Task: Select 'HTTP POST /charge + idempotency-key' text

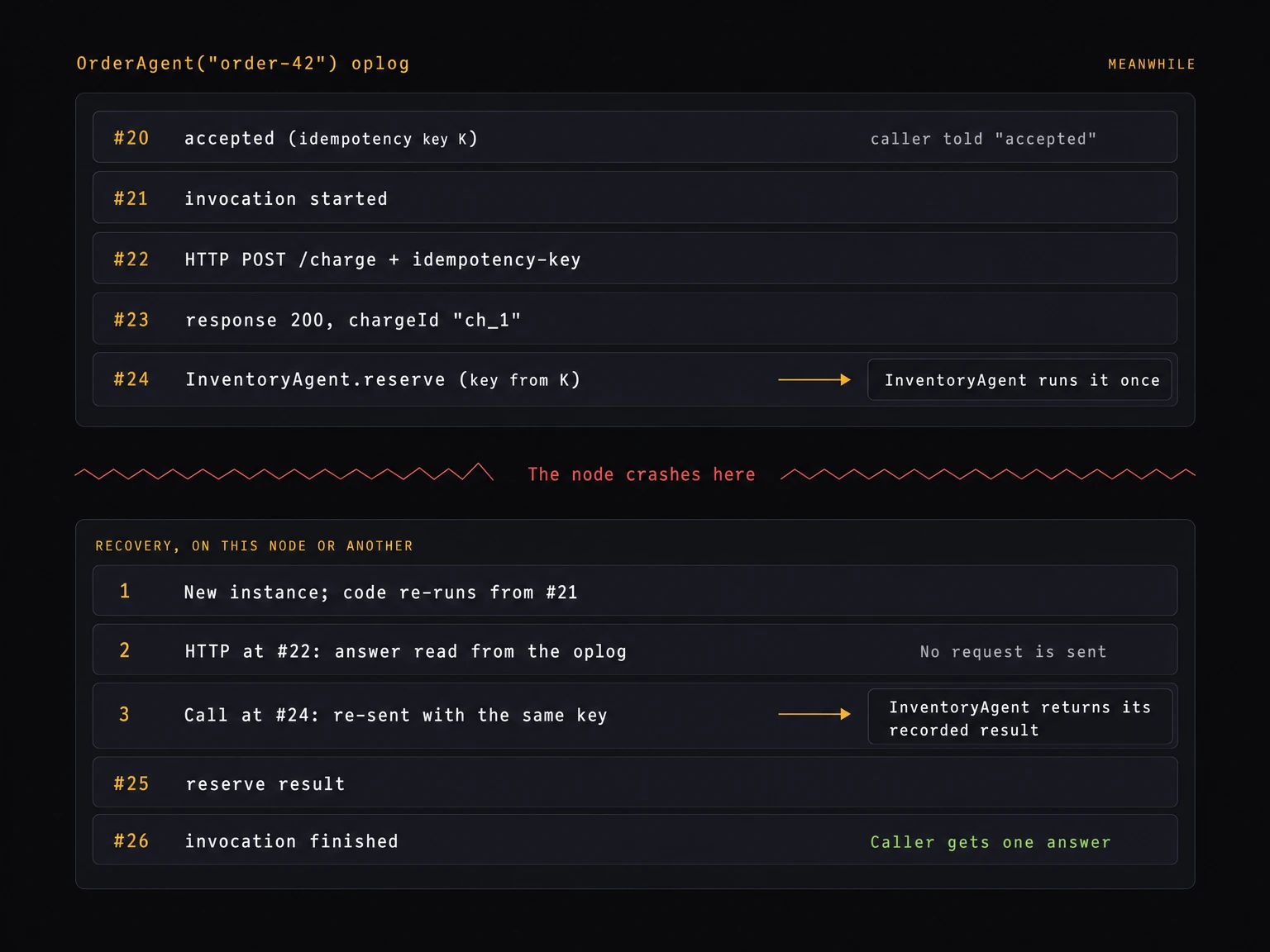Action: click(x=383, y=259)
